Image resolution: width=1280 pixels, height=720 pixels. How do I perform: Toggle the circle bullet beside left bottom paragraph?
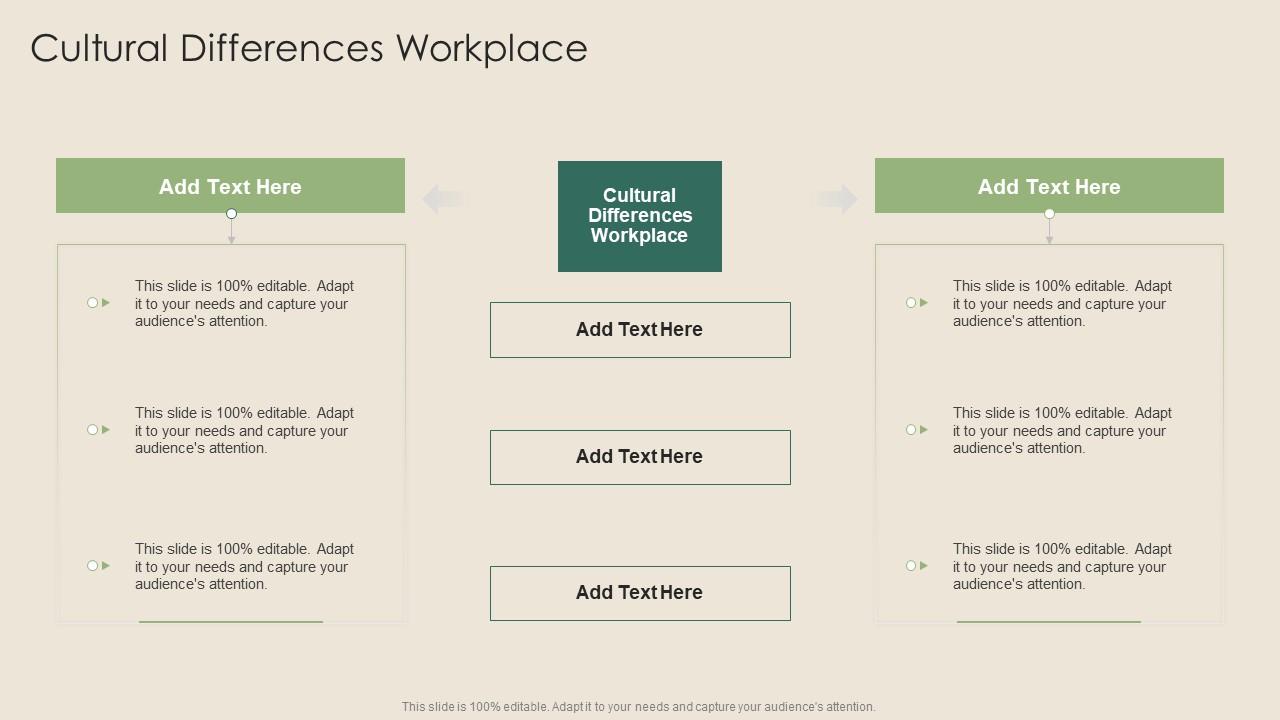coord(91,565)
